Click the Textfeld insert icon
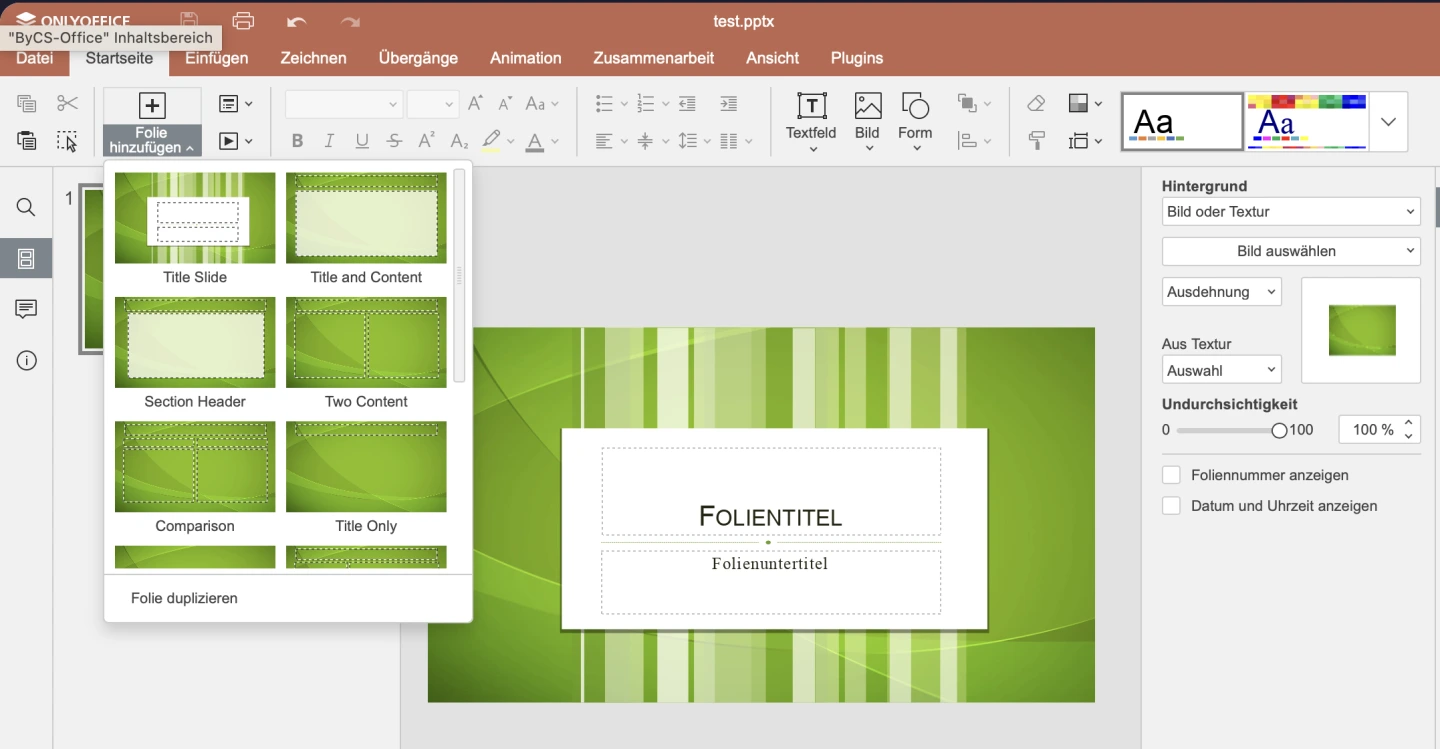The image size is (1440, 749). pos(811,106)
